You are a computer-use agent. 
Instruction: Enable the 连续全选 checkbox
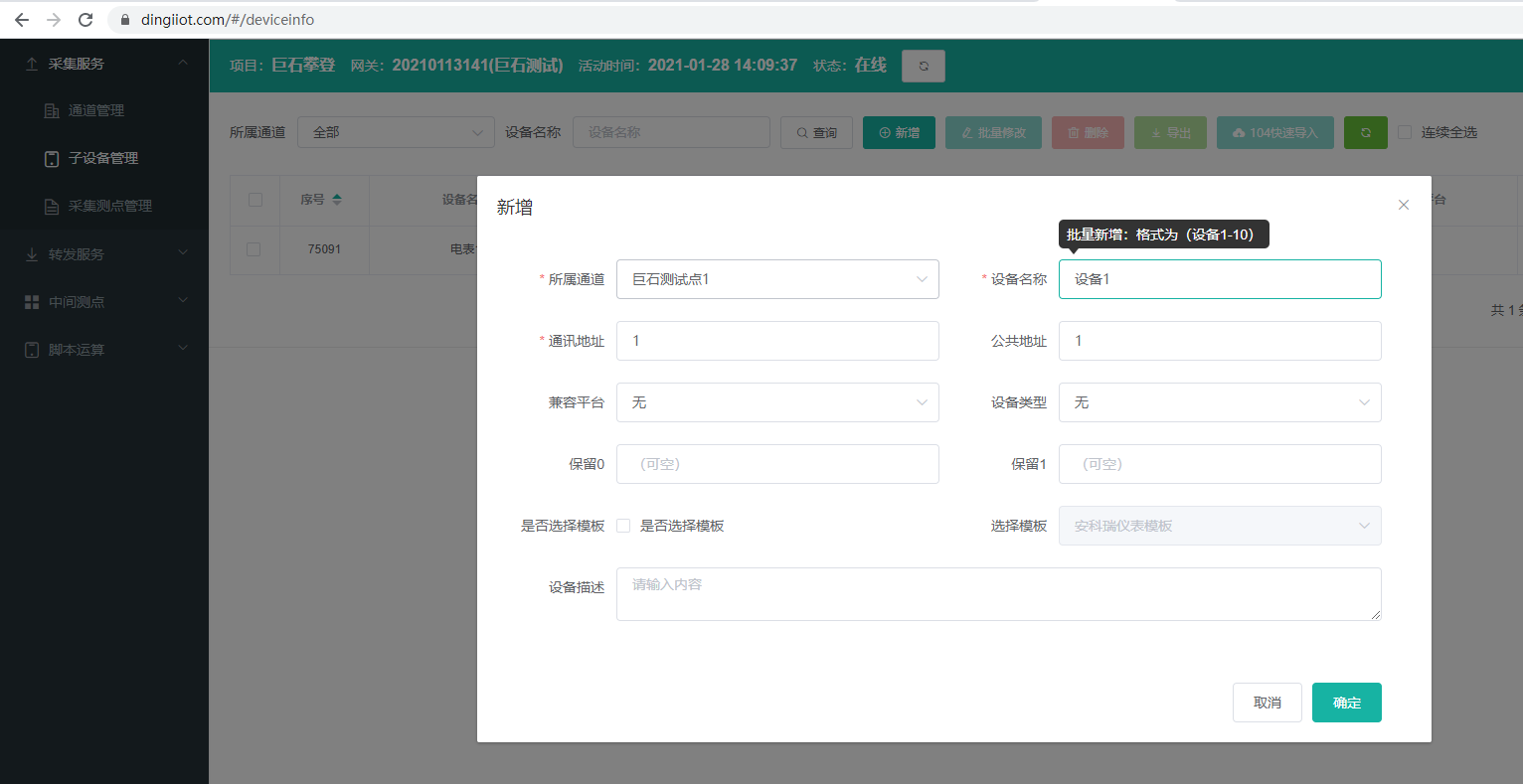pyautogui.click(x=1405, y=132)
